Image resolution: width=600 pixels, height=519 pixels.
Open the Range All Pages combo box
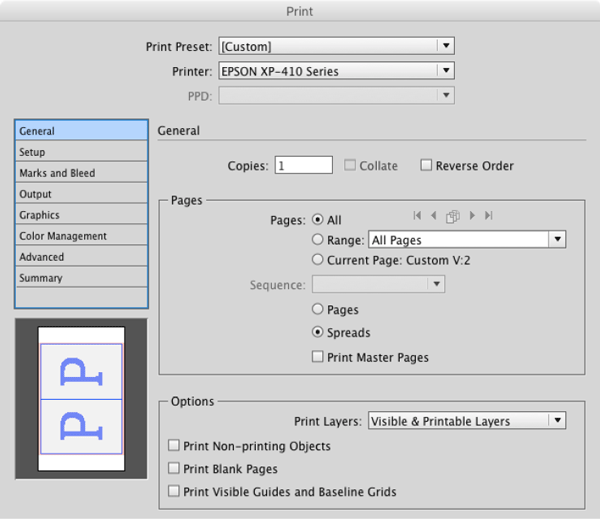click(467, 240)
